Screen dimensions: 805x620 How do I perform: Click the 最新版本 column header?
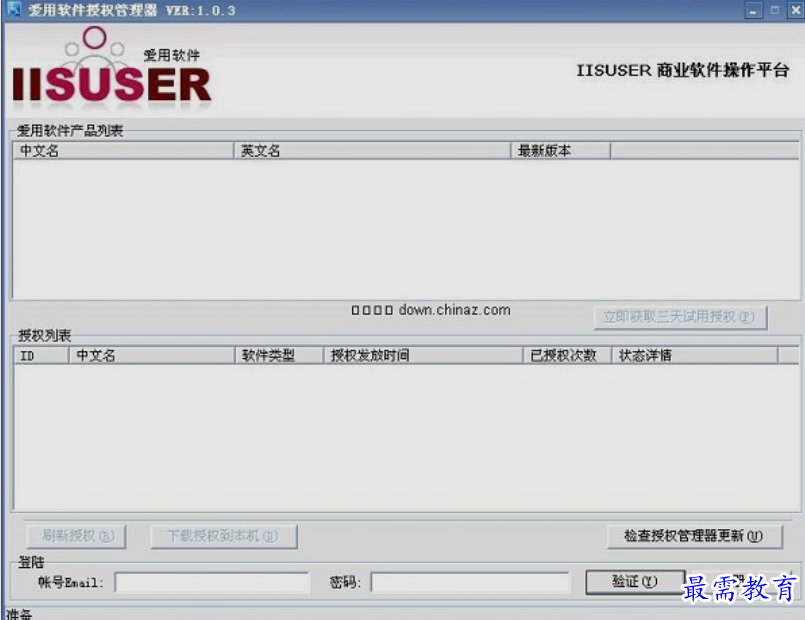[560, 151]
